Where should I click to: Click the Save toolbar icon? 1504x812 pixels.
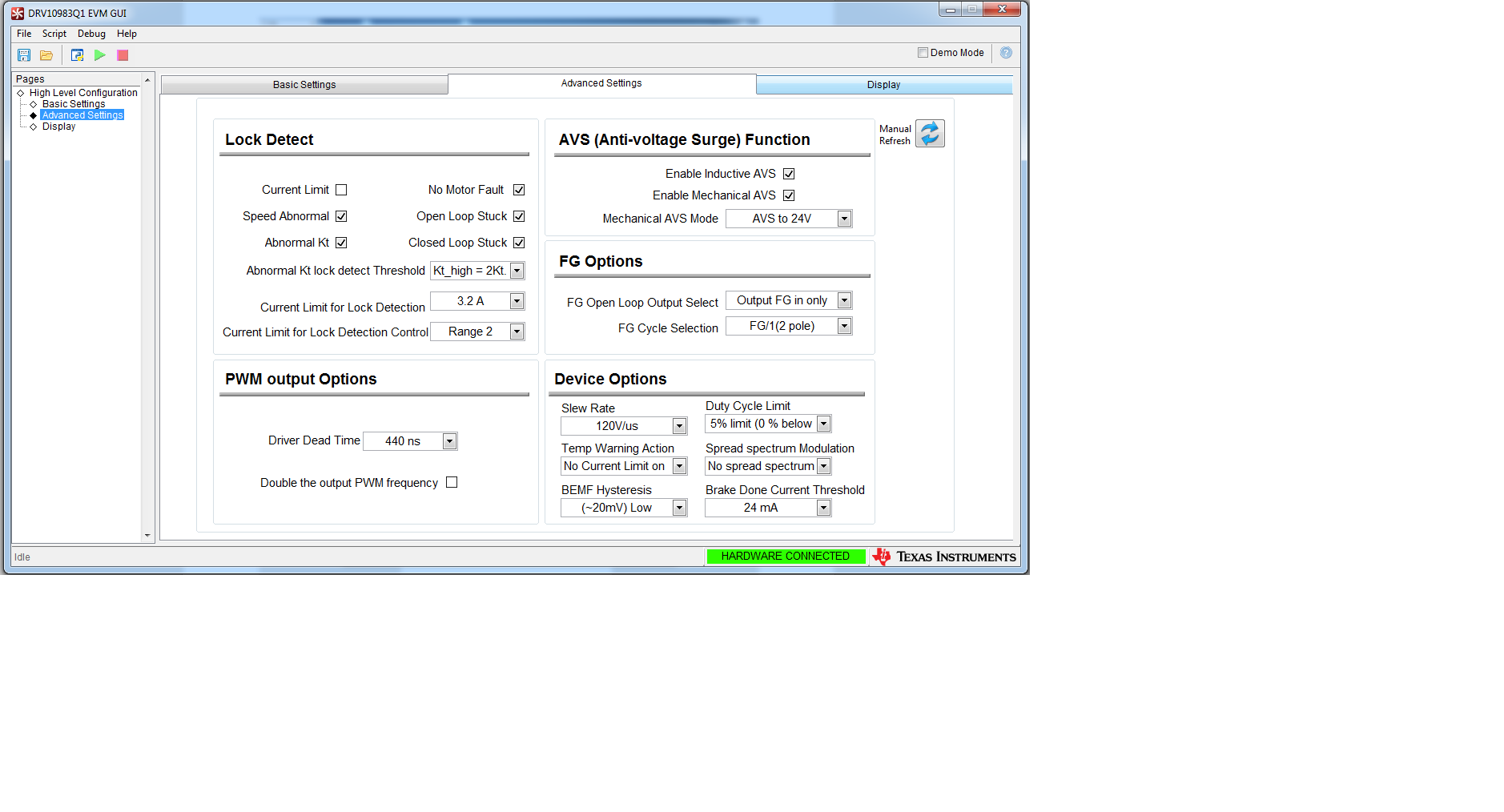click(x=24, y=55)
